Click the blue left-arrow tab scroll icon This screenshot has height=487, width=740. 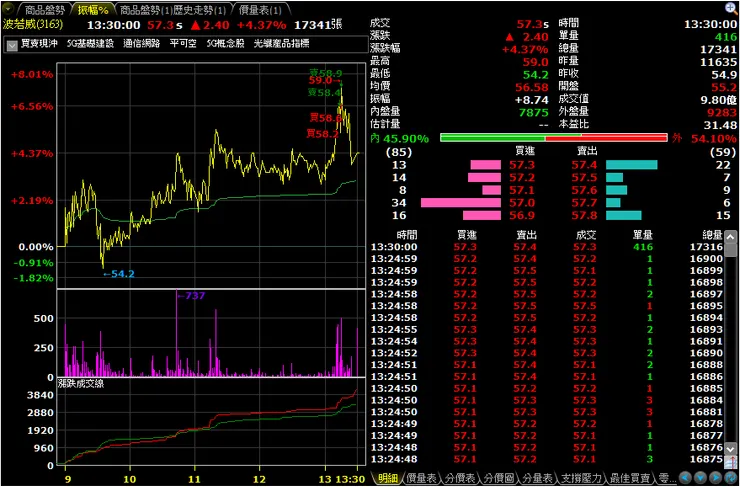pos(685,478)
